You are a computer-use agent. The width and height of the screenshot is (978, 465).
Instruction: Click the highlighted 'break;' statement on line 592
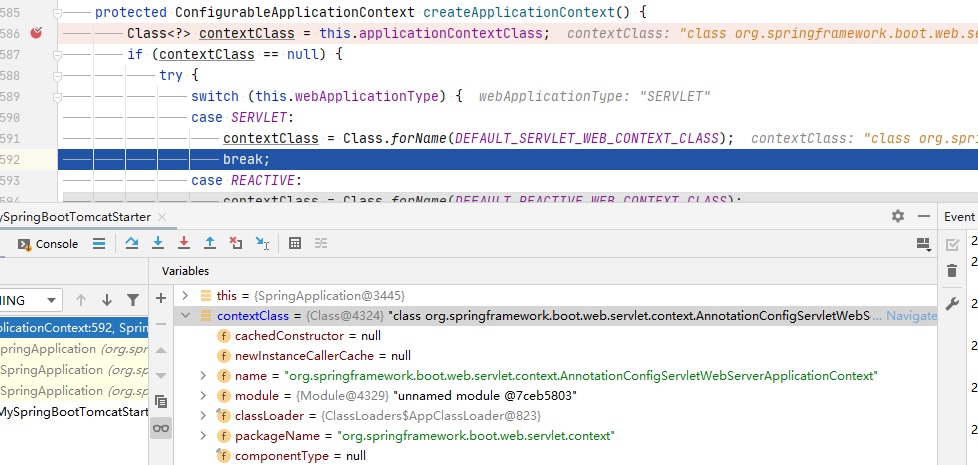click(246, 160)
